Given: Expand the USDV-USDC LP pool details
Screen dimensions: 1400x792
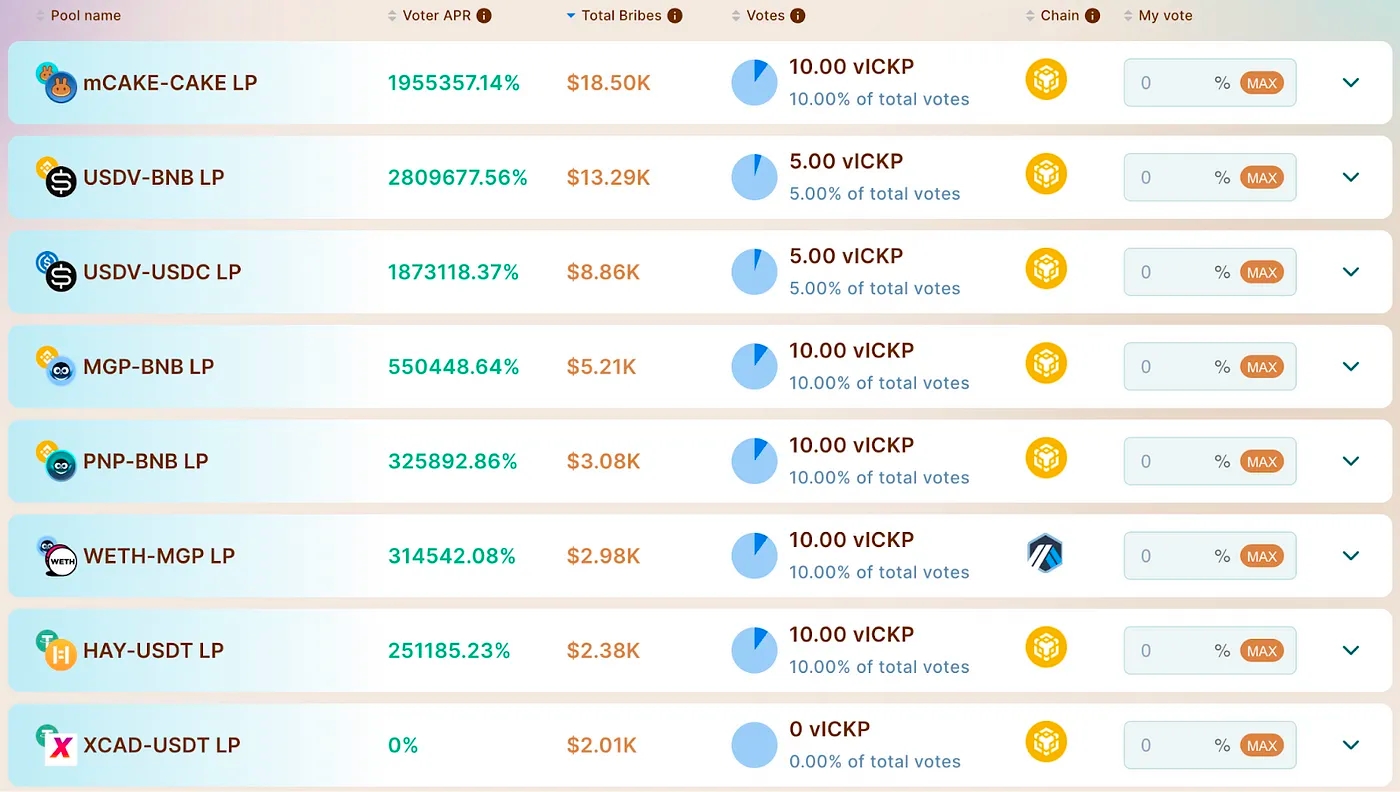Looking at the screenshot, I should (1351, 272).
